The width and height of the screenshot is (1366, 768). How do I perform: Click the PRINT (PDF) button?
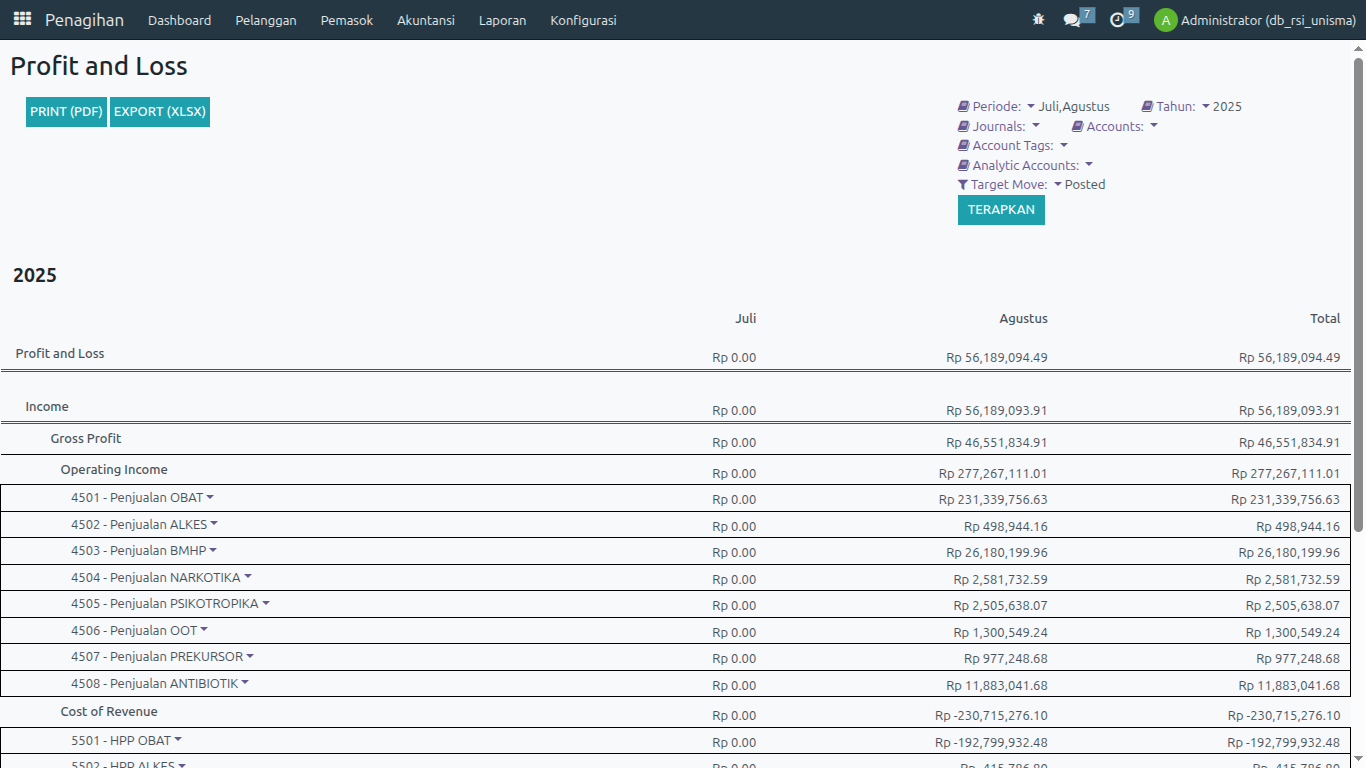point(66,112)
